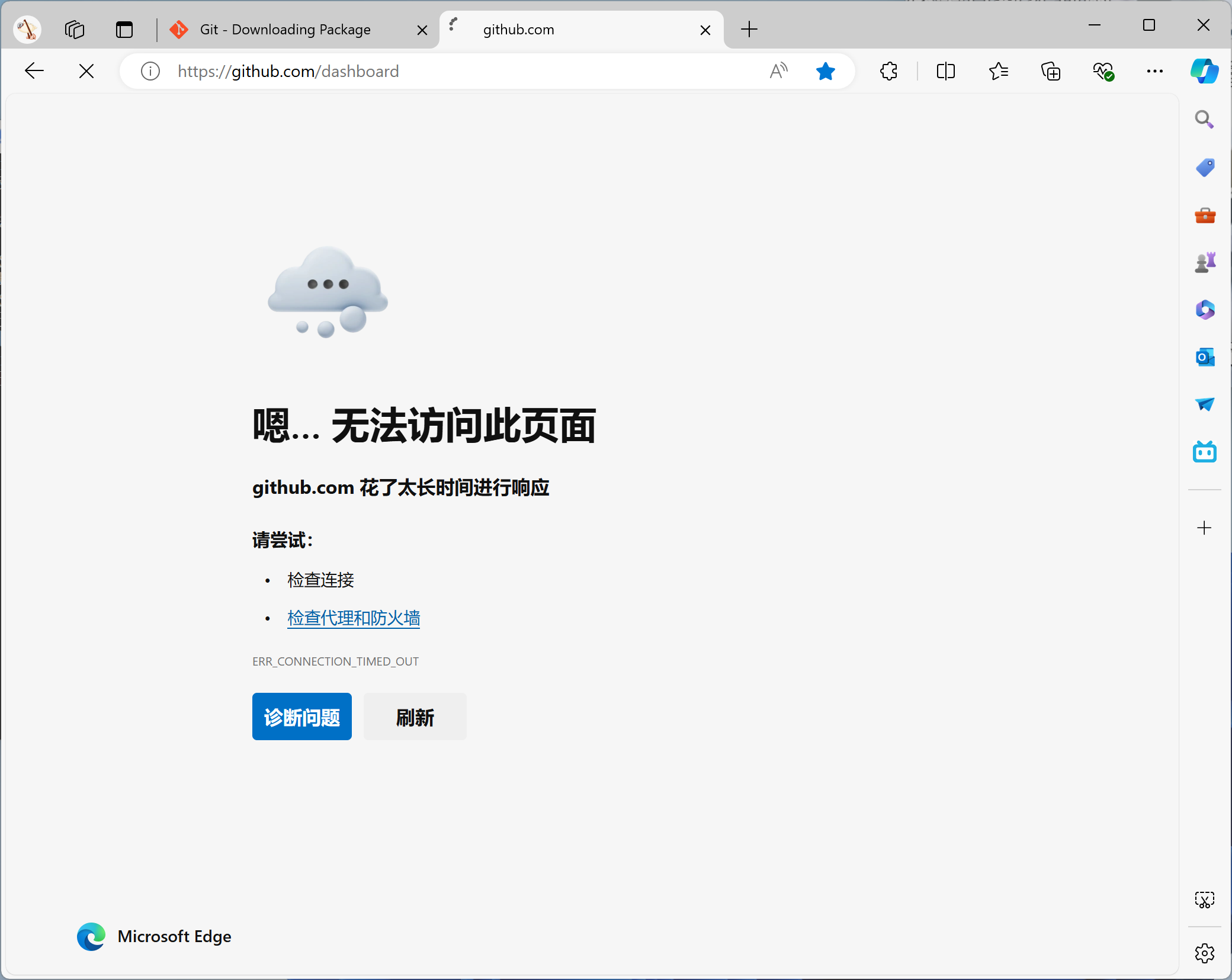Open the tab actions menu icon
The width and height of the screenshot is (1232, 980).
124,29
